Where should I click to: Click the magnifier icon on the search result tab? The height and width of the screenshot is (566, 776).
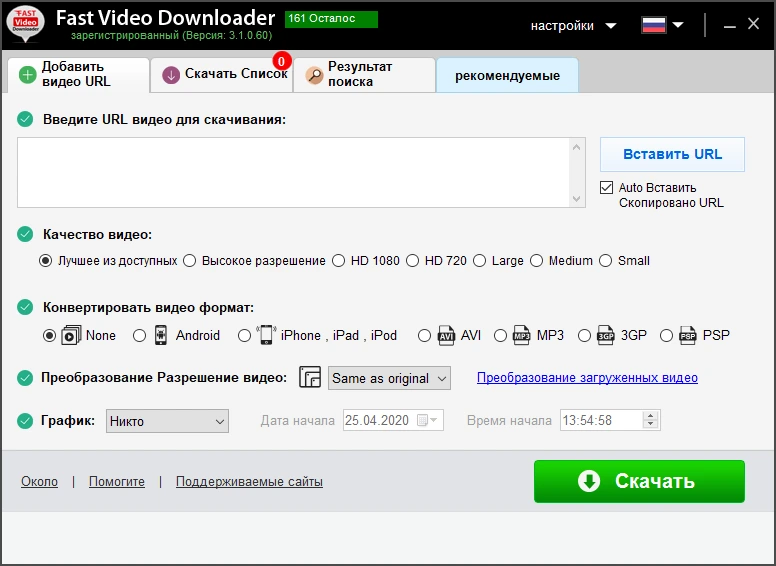tap(314, 75)
